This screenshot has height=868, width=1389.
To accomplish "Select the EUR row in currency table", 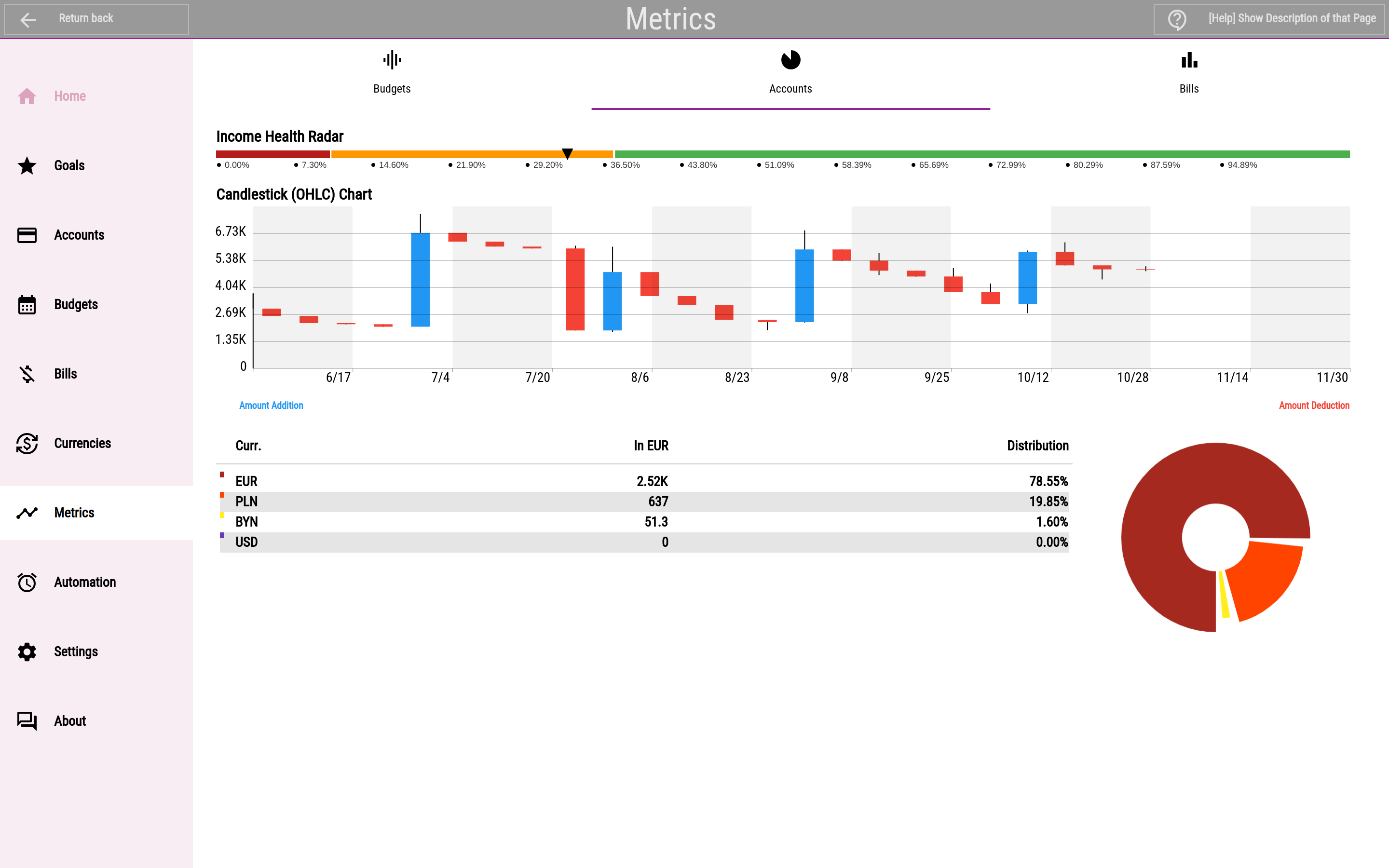I will tap(644, 481).
